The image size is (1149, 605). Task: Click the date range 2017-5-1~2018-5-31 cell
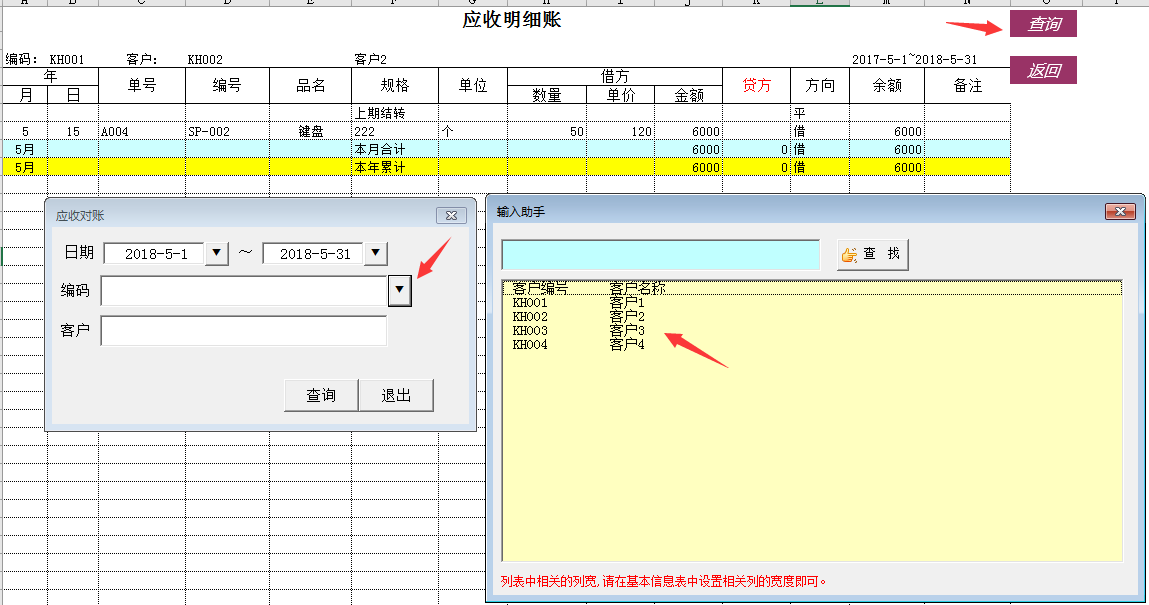tap(915, 59)
